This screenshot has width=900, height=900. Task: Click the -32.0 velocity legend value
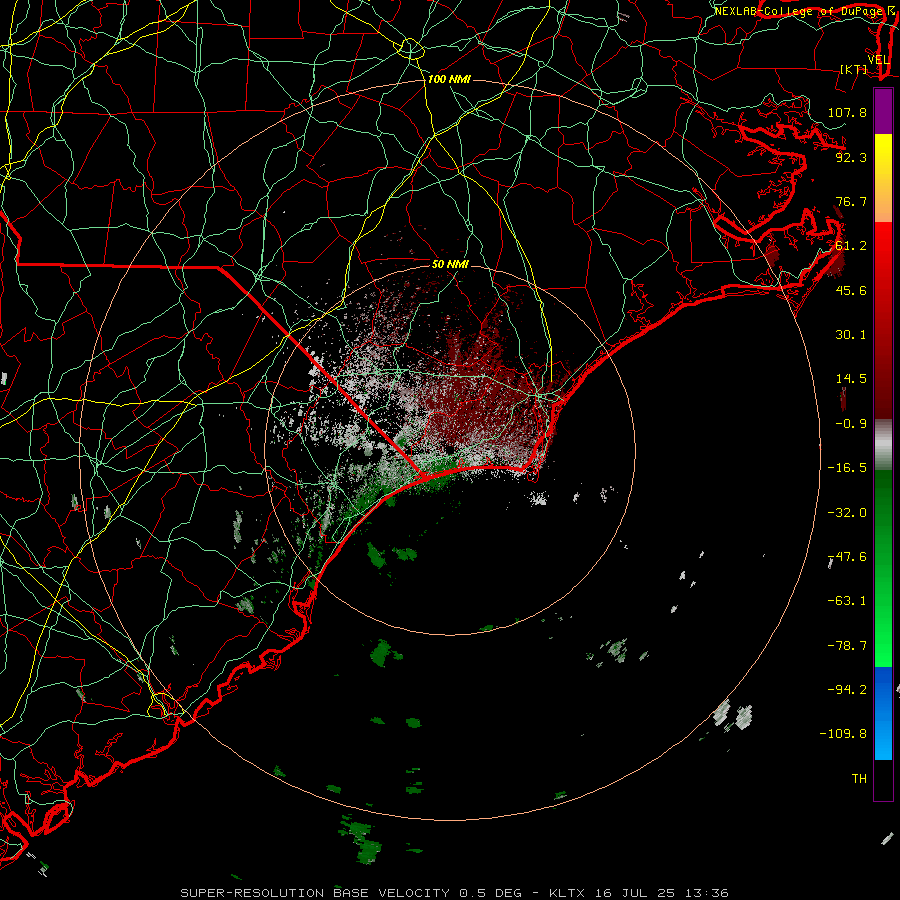(847, 513)
